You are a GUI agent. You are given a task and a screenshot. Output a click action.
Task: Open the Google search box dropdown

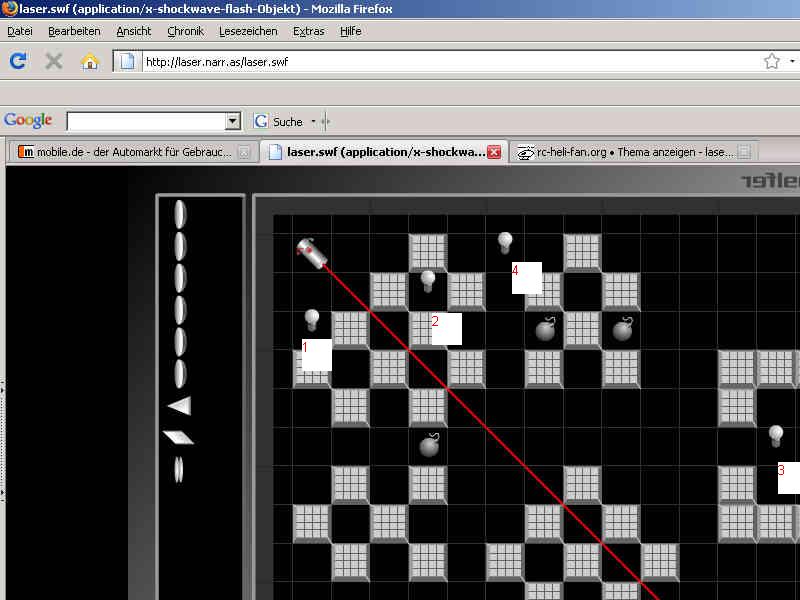click(233, 121)
